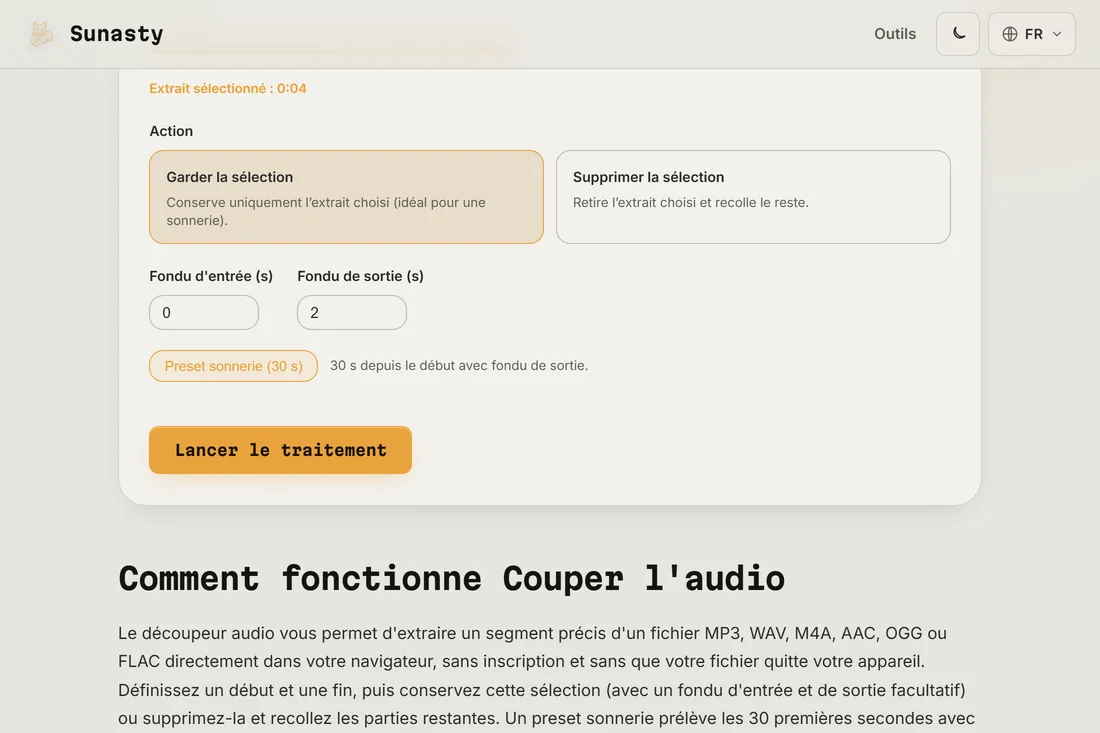Focus the Fondu d'entrée input field
The image size is (1100, 733).
pos(203,312)
